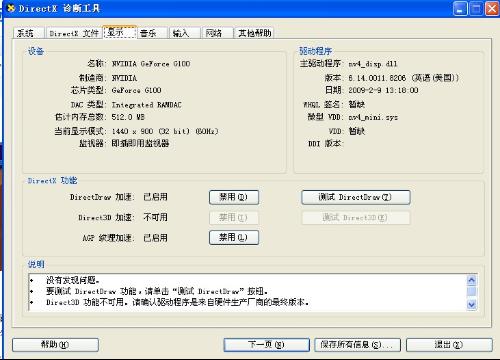Go to next page with 下一页(N)
The width and height of the screenshot is (500, 360).
[x=266, y=345]
